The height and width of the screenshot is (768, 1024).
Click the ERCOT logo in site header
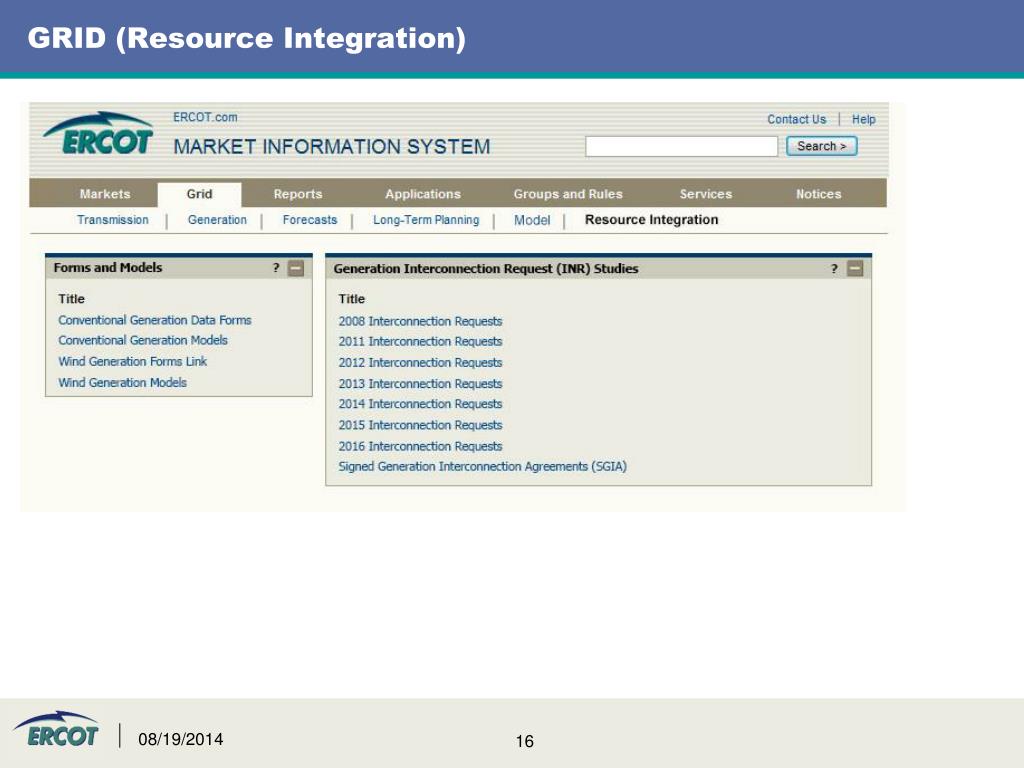point(99,135)
